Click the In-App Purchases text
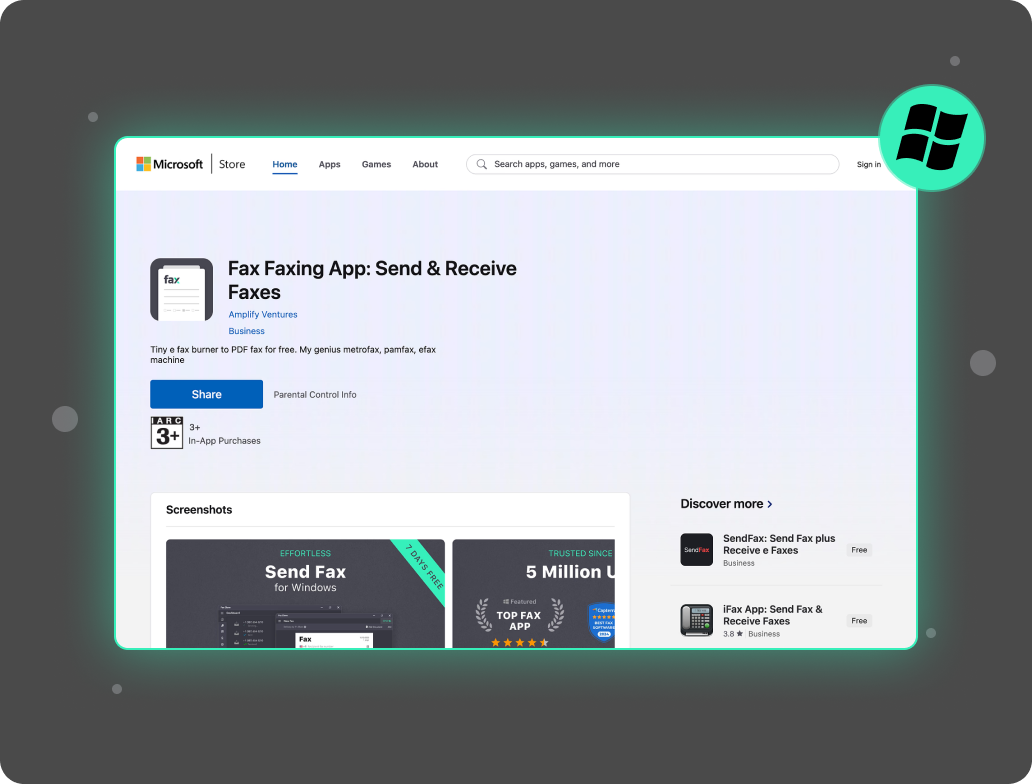 [x=224, y=441]
